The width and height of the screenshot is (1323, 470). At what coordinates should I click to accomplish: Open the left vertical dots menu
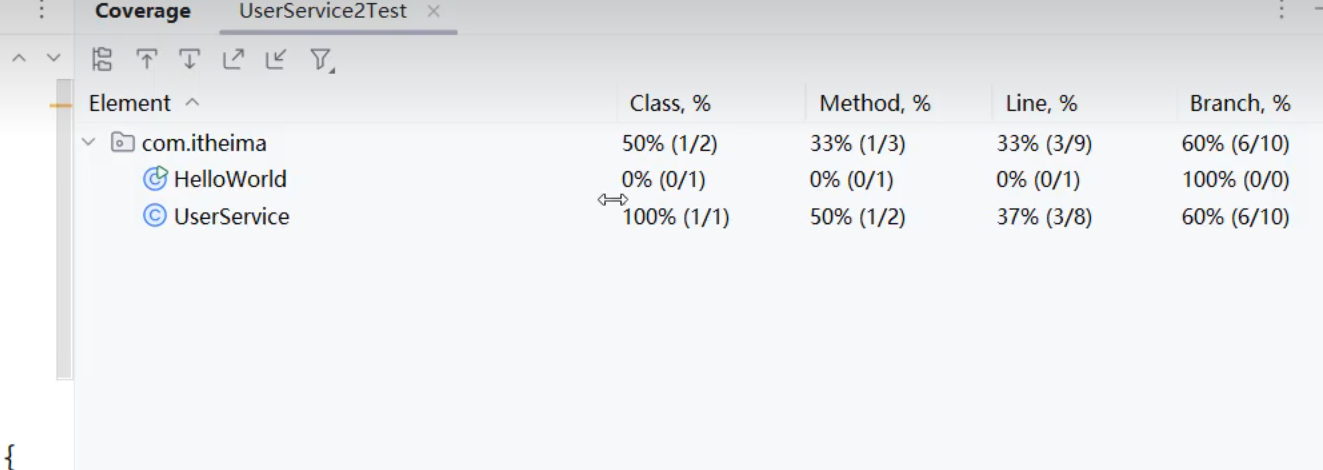click(41, 11)
